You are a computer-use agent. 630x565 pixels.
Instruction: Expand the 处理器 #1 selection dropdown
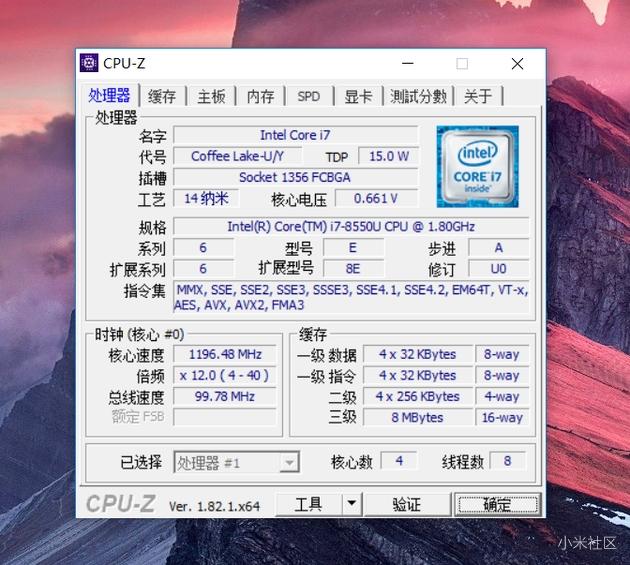(x=289, y=463)
